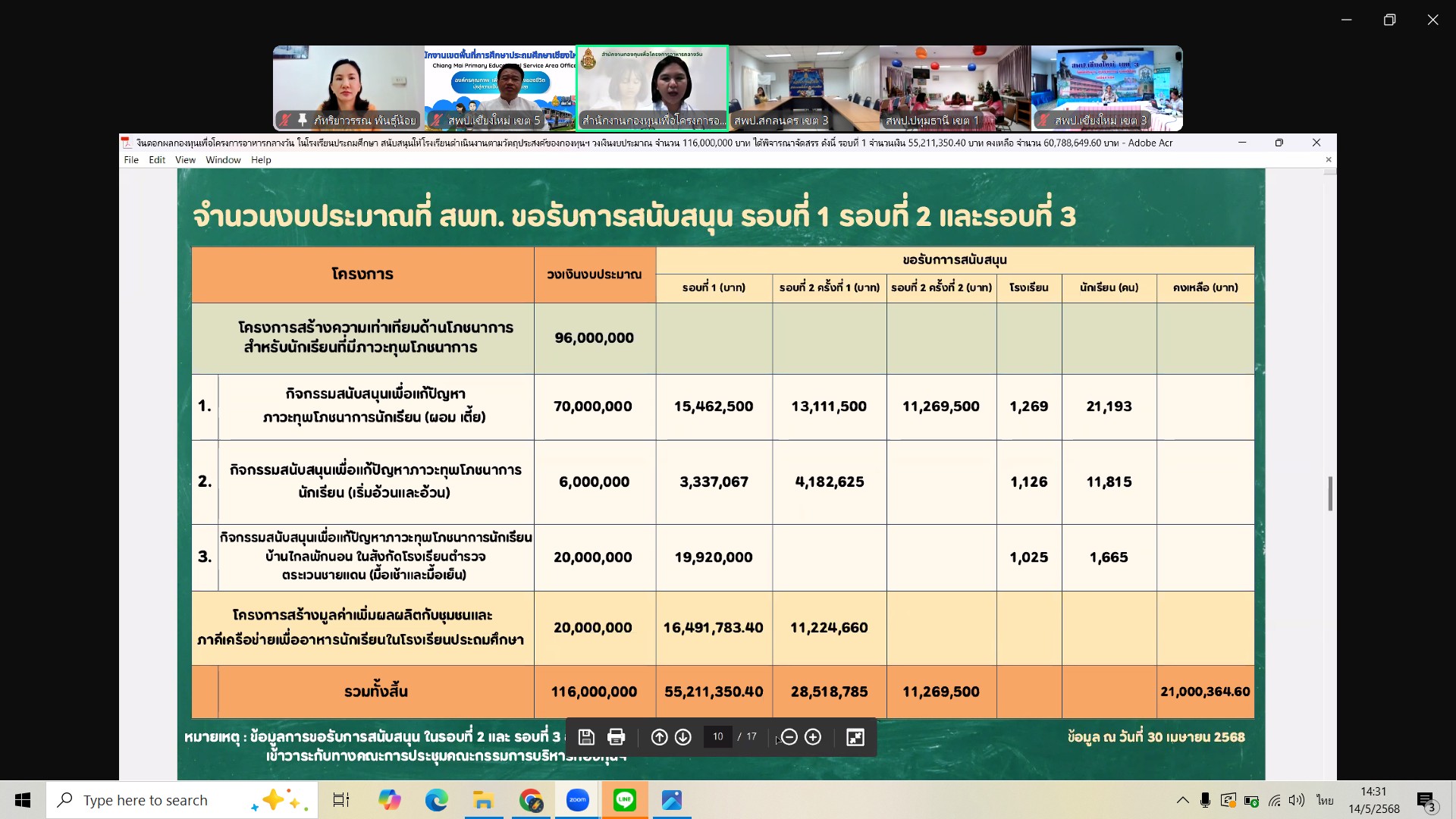
Task: Click the total cell showing 55,211,350.40
Action: pos(714,692)
